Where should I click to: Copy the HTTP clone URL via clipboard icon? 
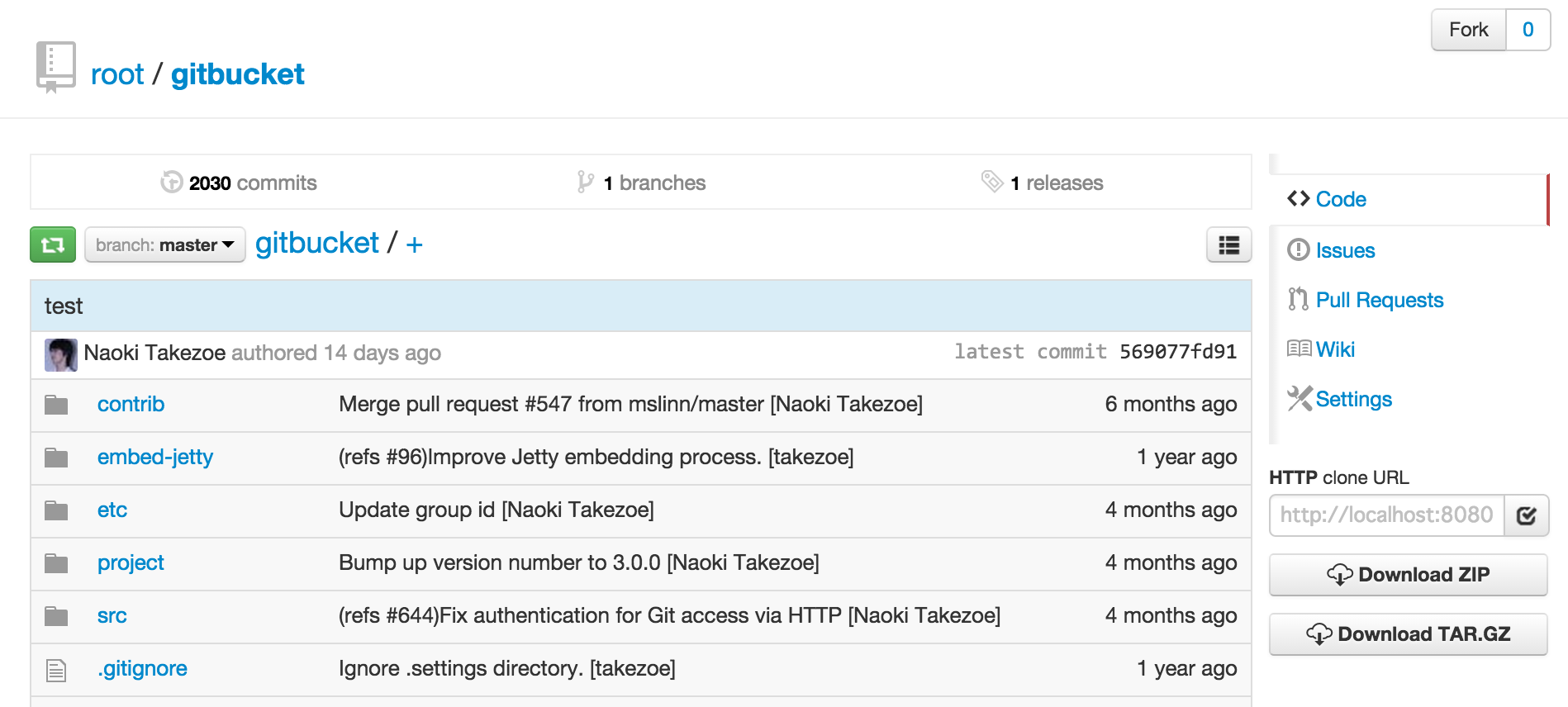point(1526,515)
